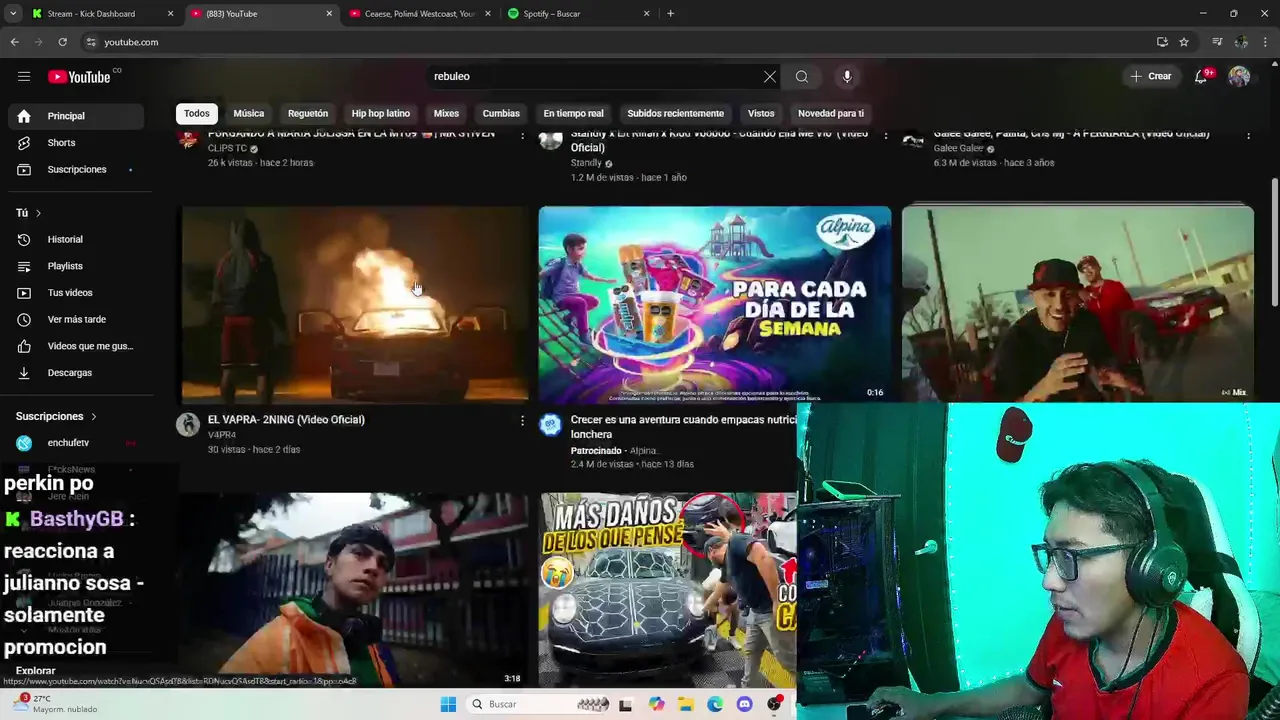Open the notifications bell
Image resolution: width=1280 pixels, height=720 pixels.
(x=1202, y=76)
